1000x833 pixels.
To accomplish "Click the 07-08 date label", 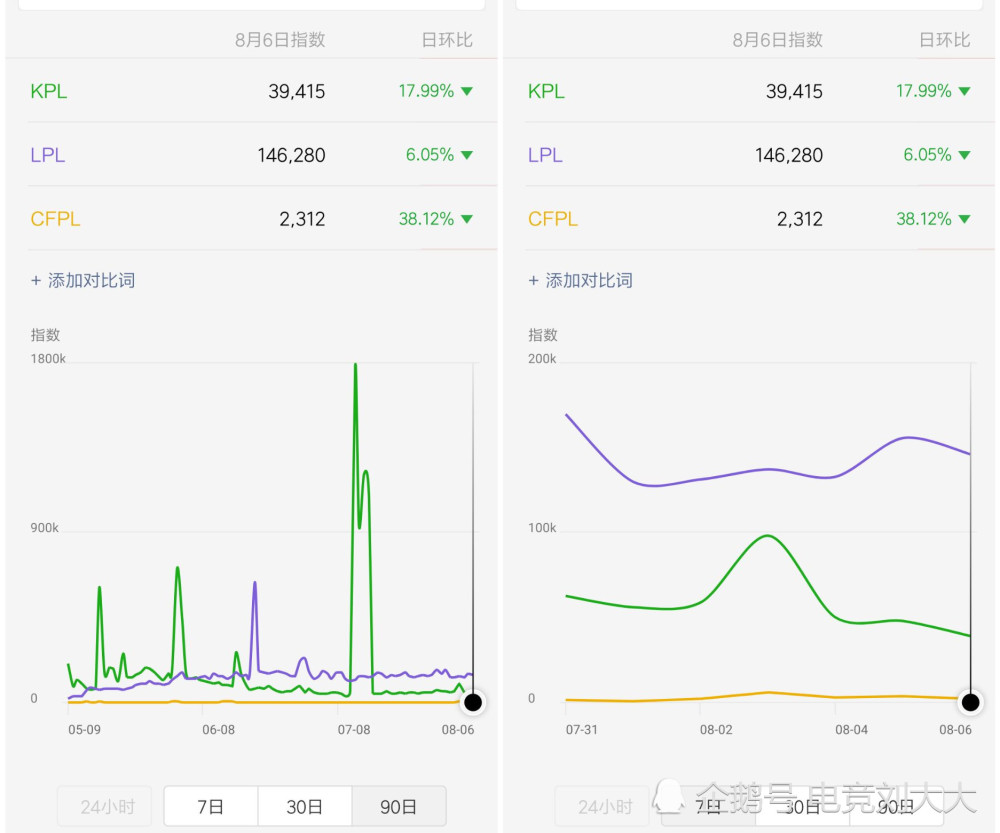I will [354, 730].
